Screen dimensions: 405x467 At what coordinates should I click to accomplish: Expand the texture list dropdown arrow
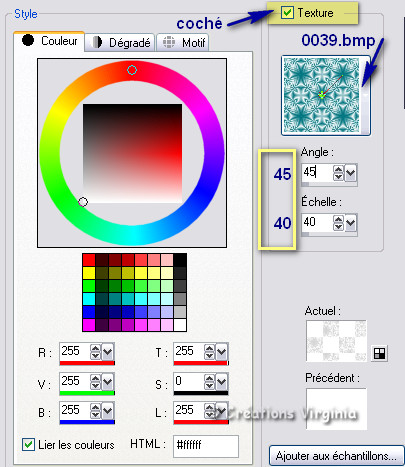pos(366,96)
